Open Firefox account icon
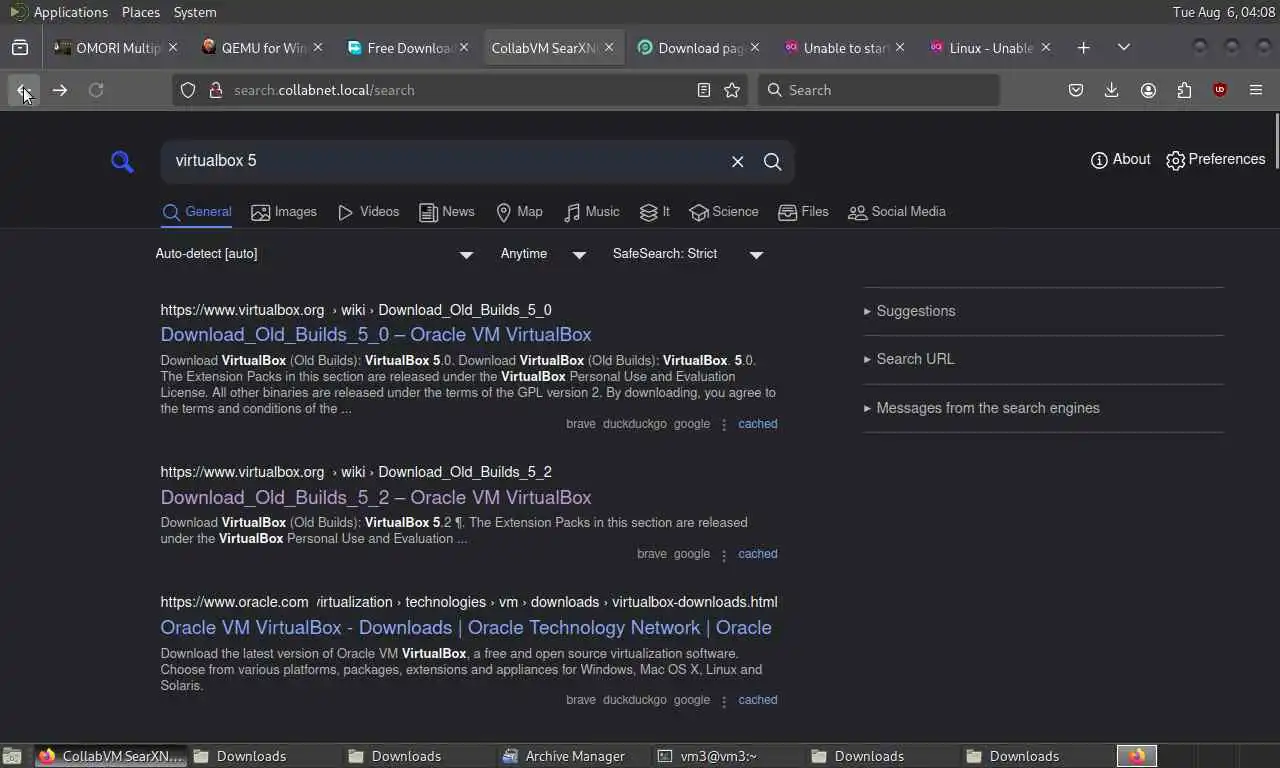The height and width of the screenshot is (768, 1280). point(1148,90)
